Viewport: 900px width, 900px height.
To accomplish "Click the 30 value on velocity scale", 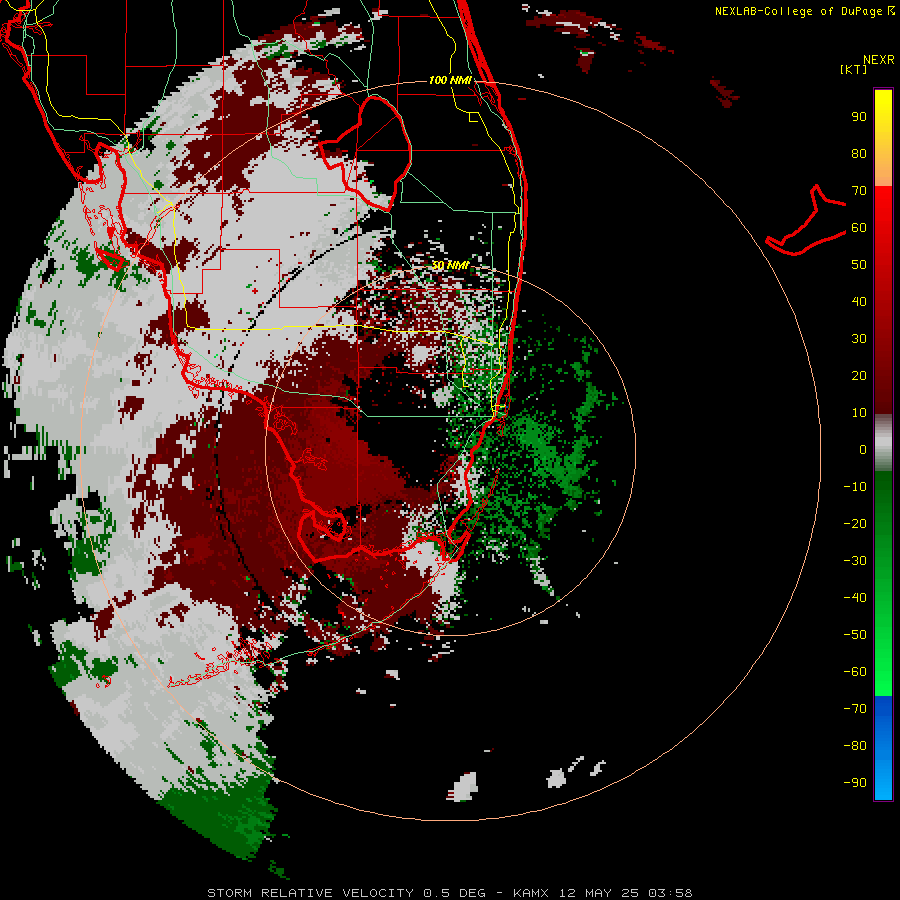I will pos(859,339).
